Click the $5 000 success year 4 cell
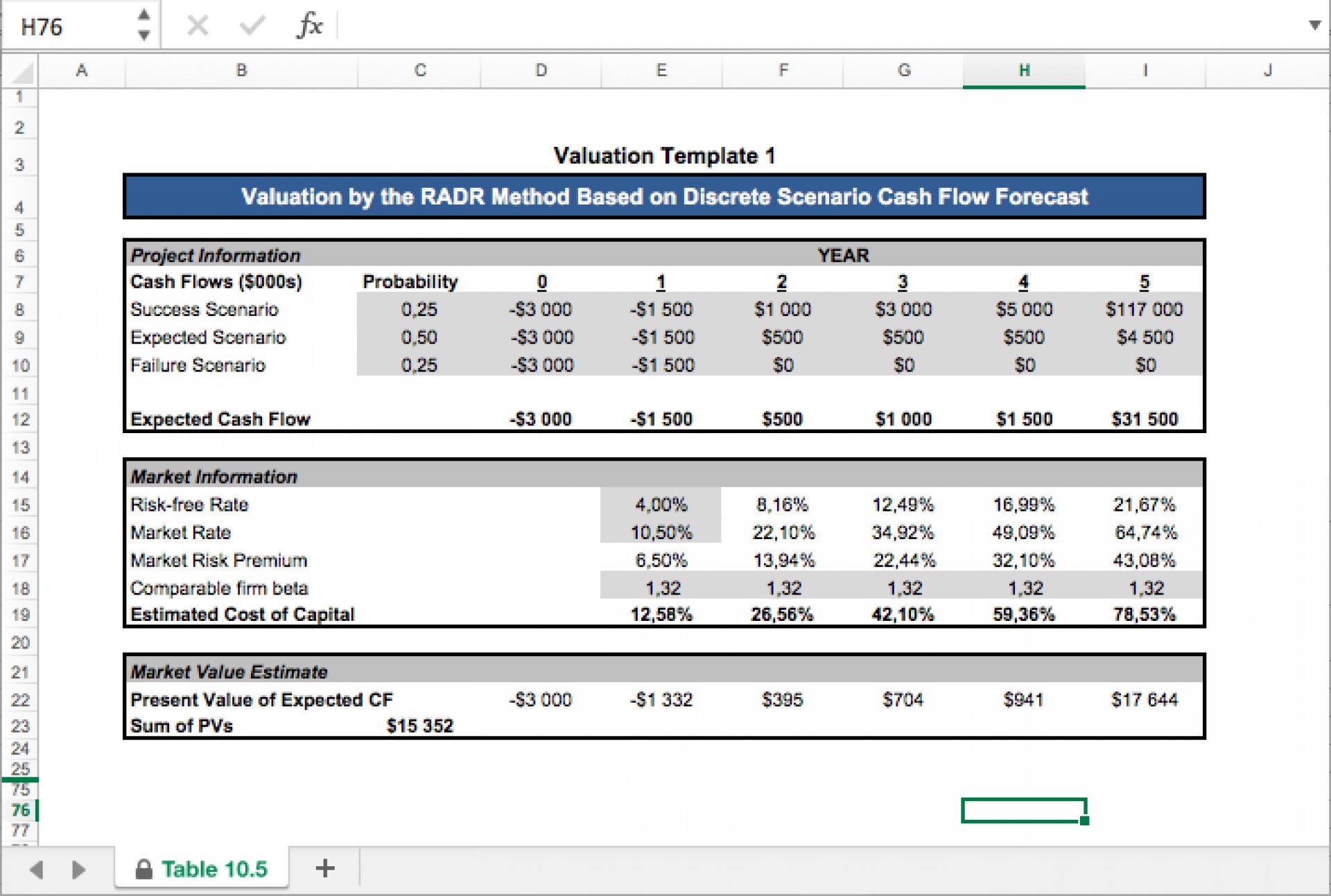The image size is (1331, 896). (x=1024, y=310)
